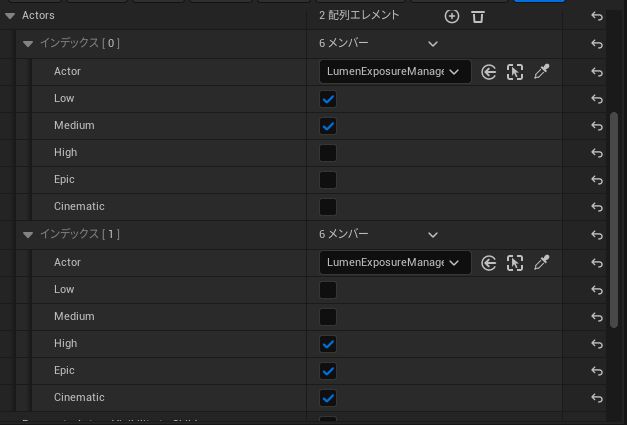Uncheck Low checkbox in Index 0

(x=327, y=99)
